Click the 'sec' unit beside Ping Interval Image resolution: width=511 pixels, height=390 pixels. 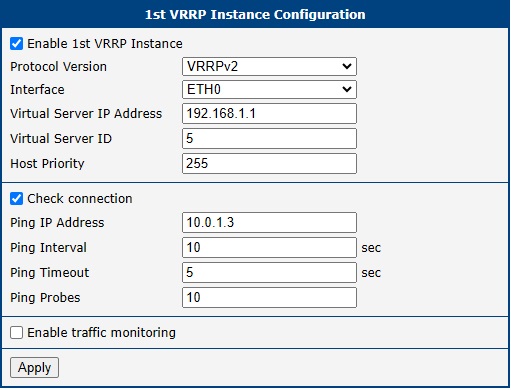[x=371, y=248]
